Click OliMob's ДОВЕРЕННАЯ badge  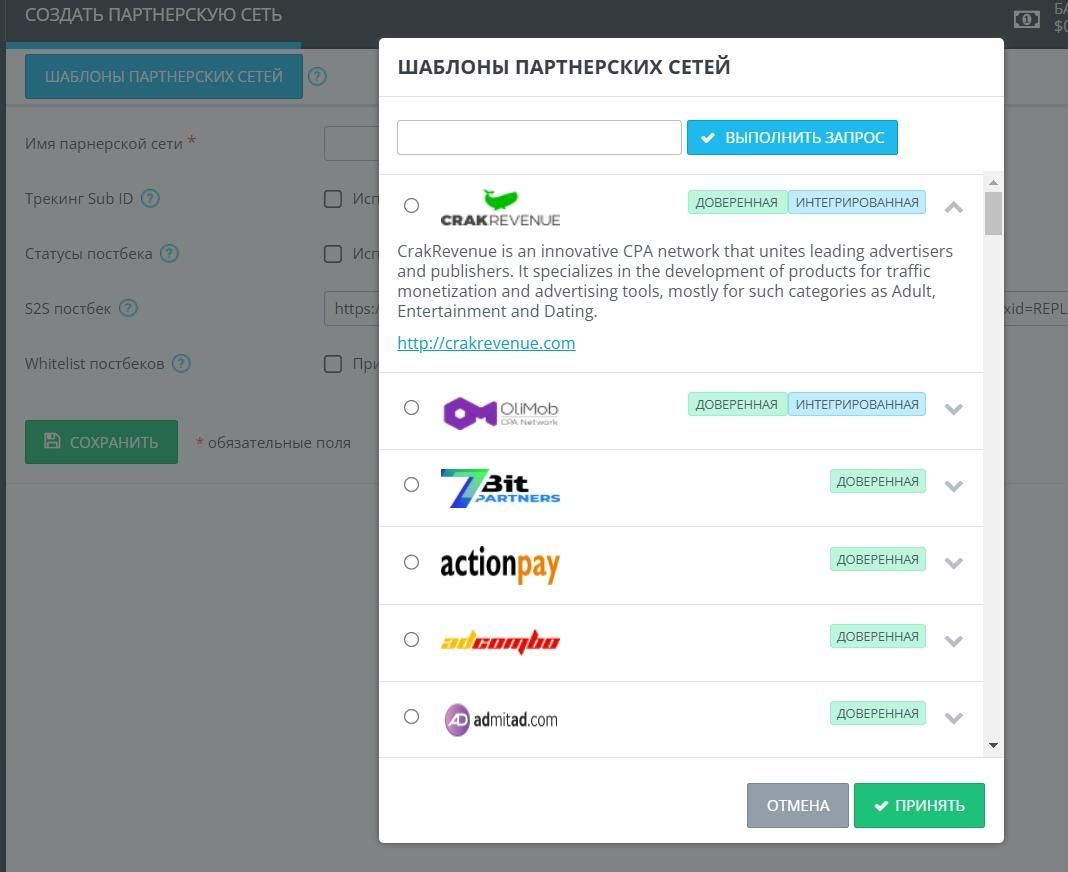tap(737, 405)
